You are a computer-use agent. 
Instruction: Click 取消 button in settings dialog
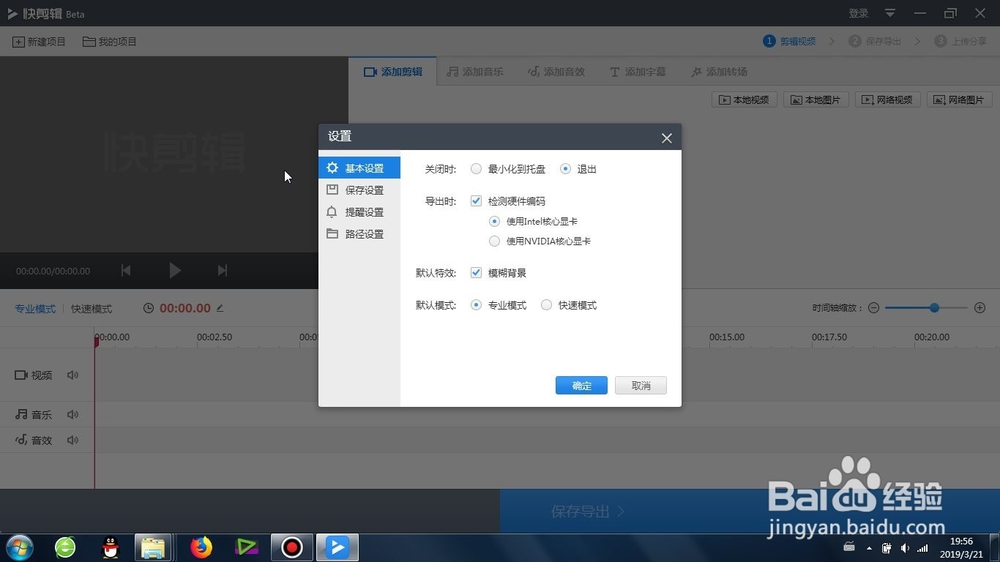pyautogui.click(x=640, y=385)
